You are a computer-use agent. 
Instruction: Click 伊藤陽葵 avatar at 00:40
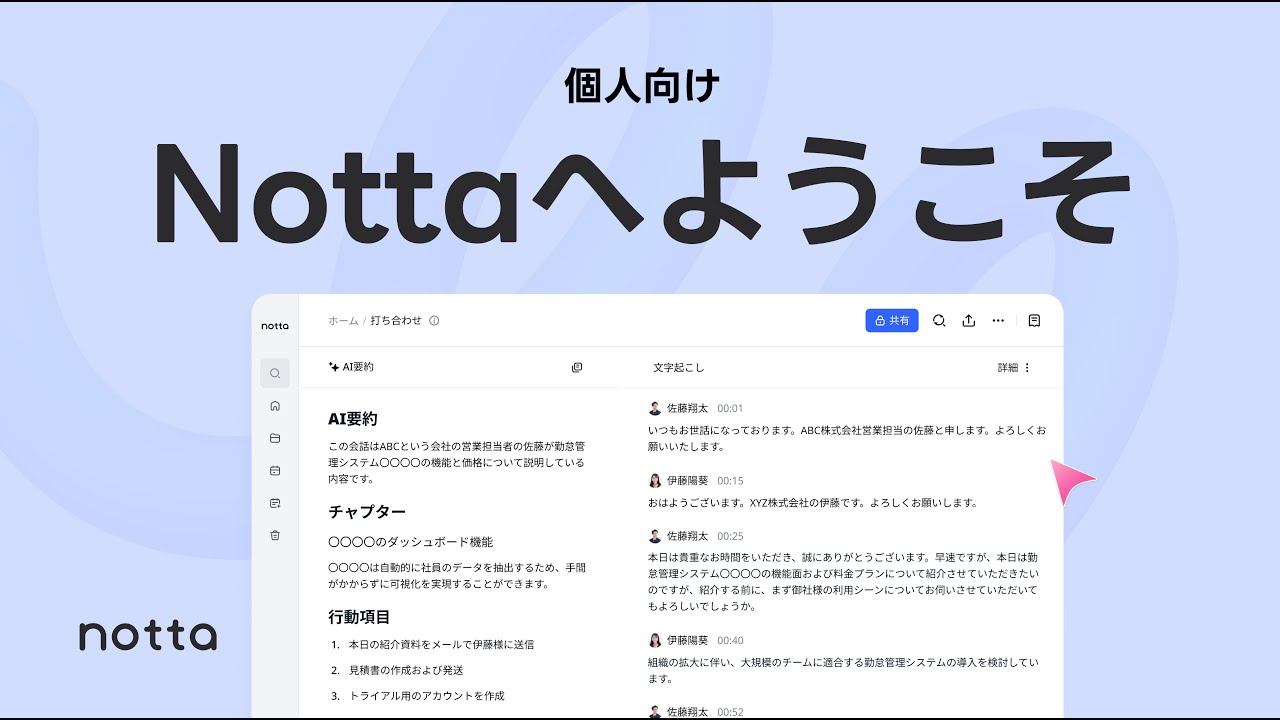coord(655,640)
